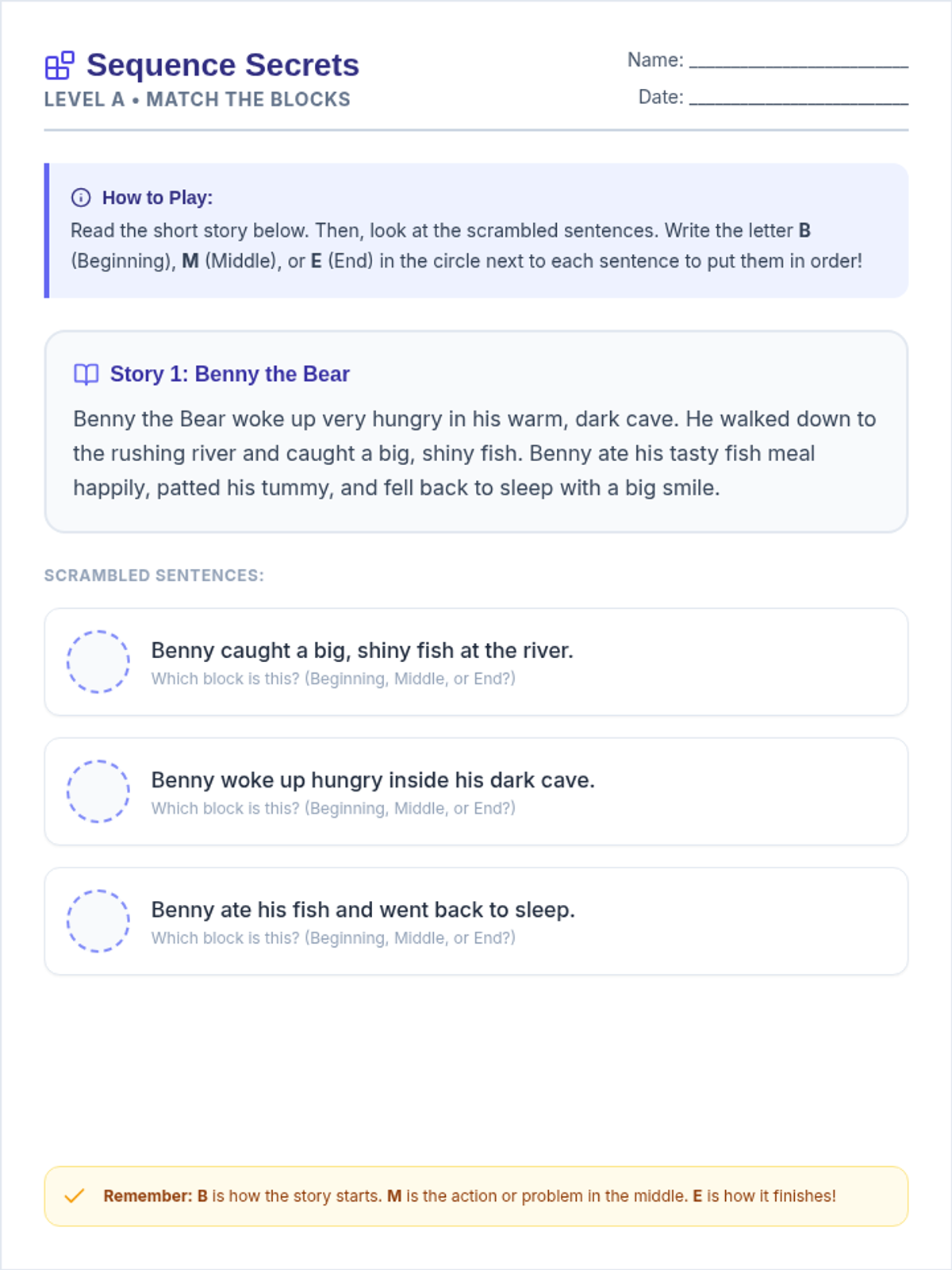Image resolution: width=952 pixels, height=1270 pixels.
Task: Select the answer circle for 'Benny caught a big, shiny fish'
Action: point(98,662)
